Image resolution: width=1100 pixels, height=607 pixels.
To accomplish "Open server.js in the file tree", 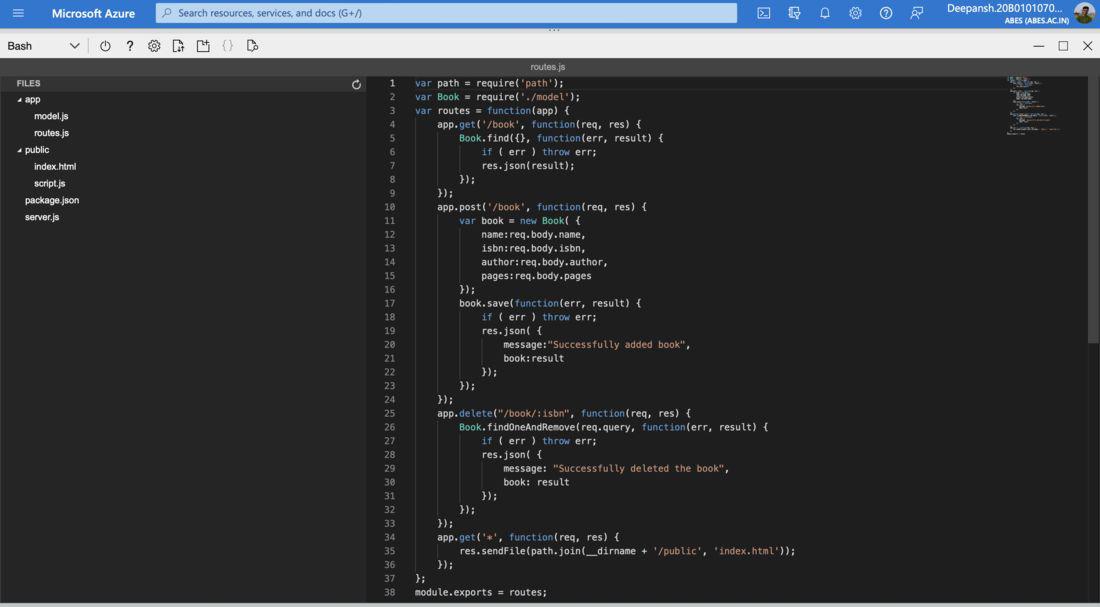I will point(42,218).
